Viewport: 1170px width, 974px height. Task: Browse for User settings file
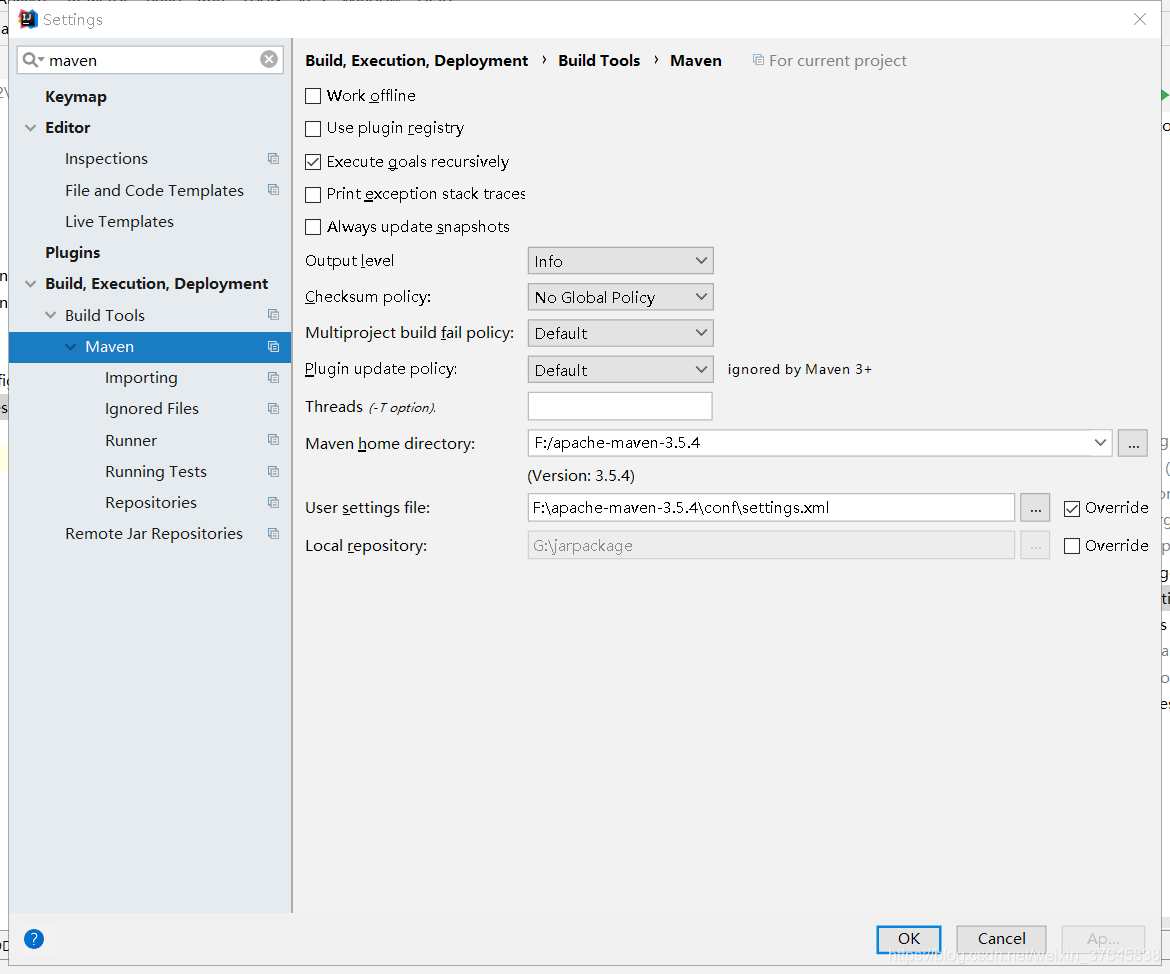pyautogui.click(x=1035, y=508)
